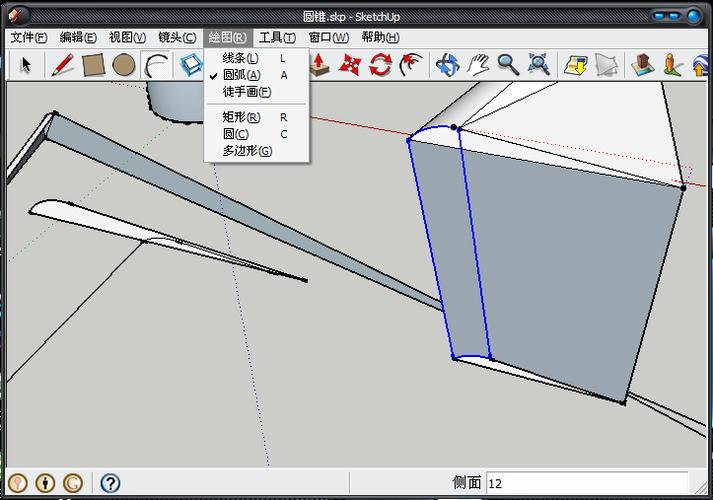Activate the Zoom magnifier tool

(x=508, y=65)
